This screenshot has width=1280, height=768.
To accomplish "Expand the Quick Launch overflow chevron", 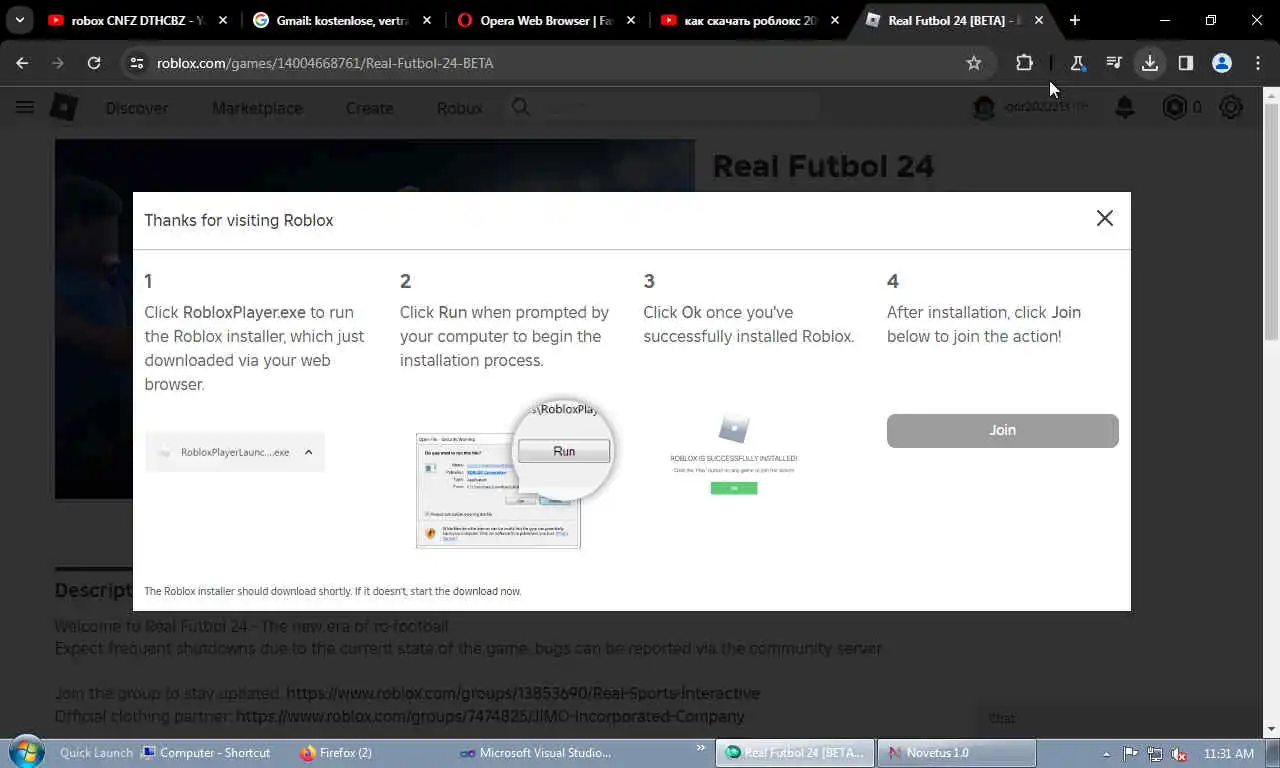I will coord(701,748).
